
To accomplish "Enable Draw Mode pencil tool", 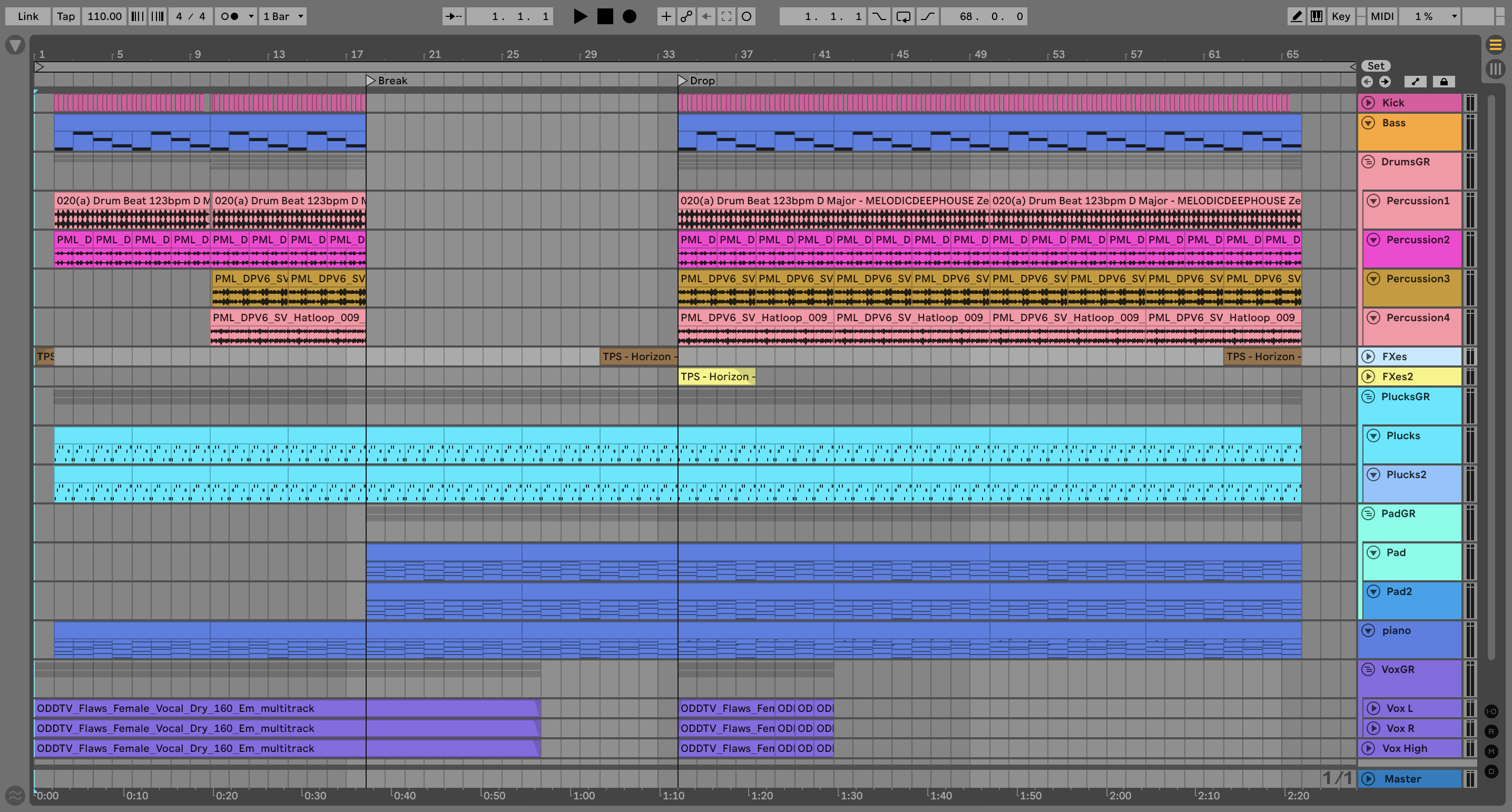I will pyautogui.click(x=1296, y=16).
